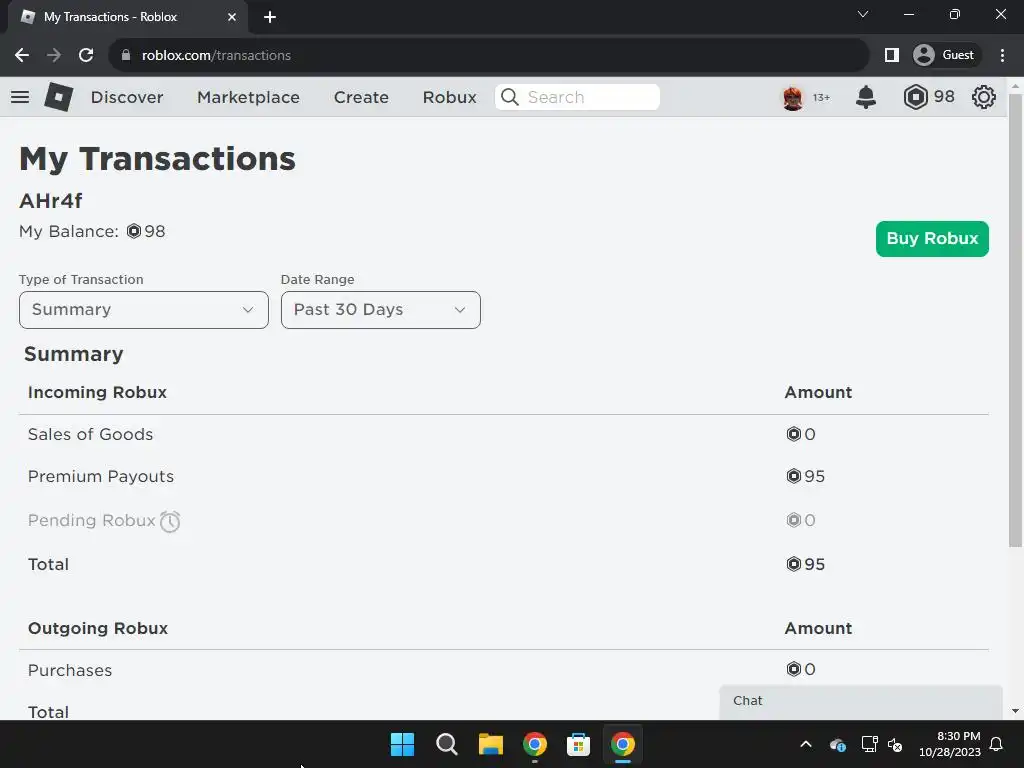Click the muted volume tray icon
The width and height of the screenshot is (1024, 768).
(895, 744)
